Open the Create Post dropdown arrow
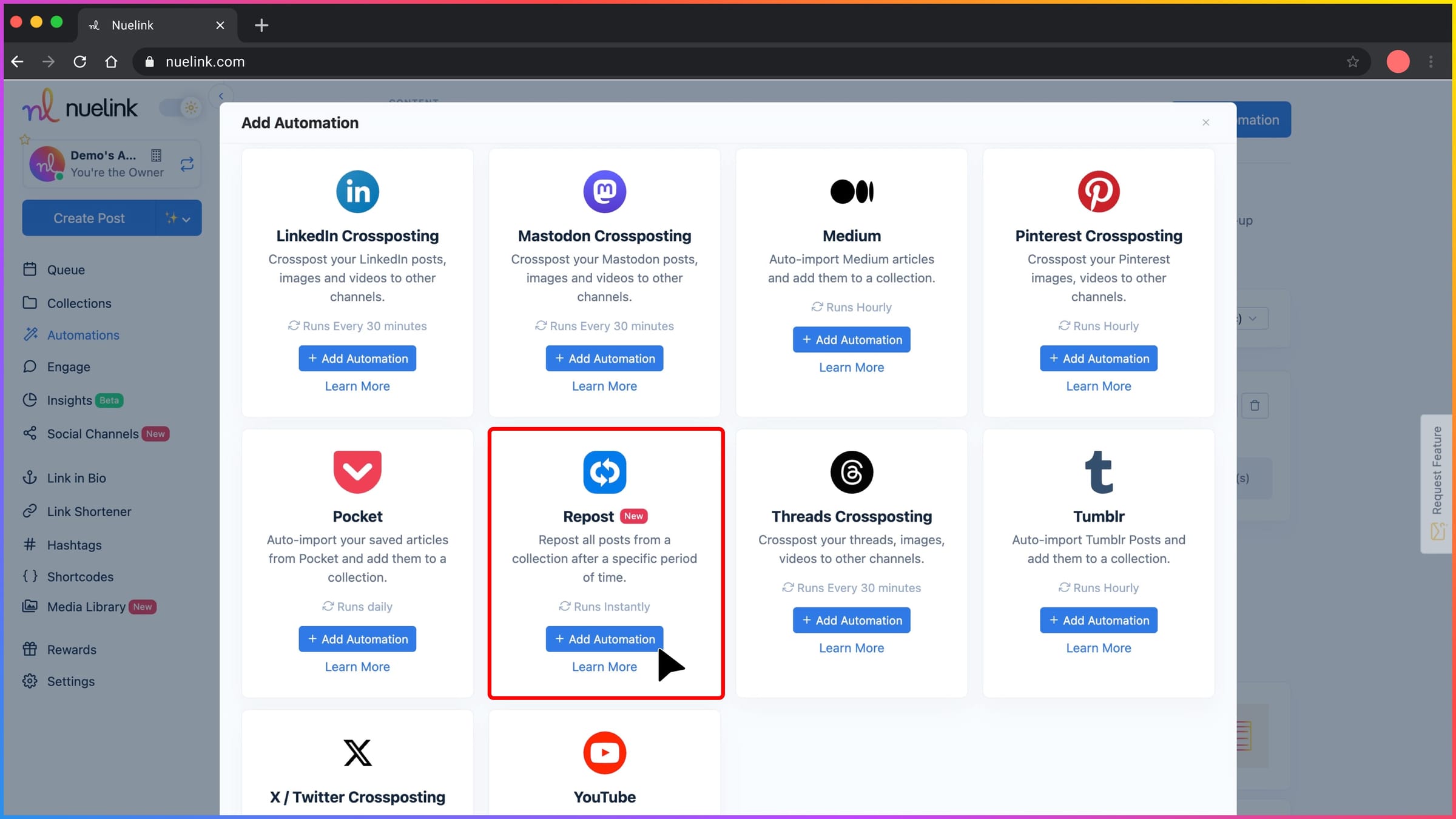Image resolution: width=1456 pixels, height=819 pixels. (x=186, y=218)
